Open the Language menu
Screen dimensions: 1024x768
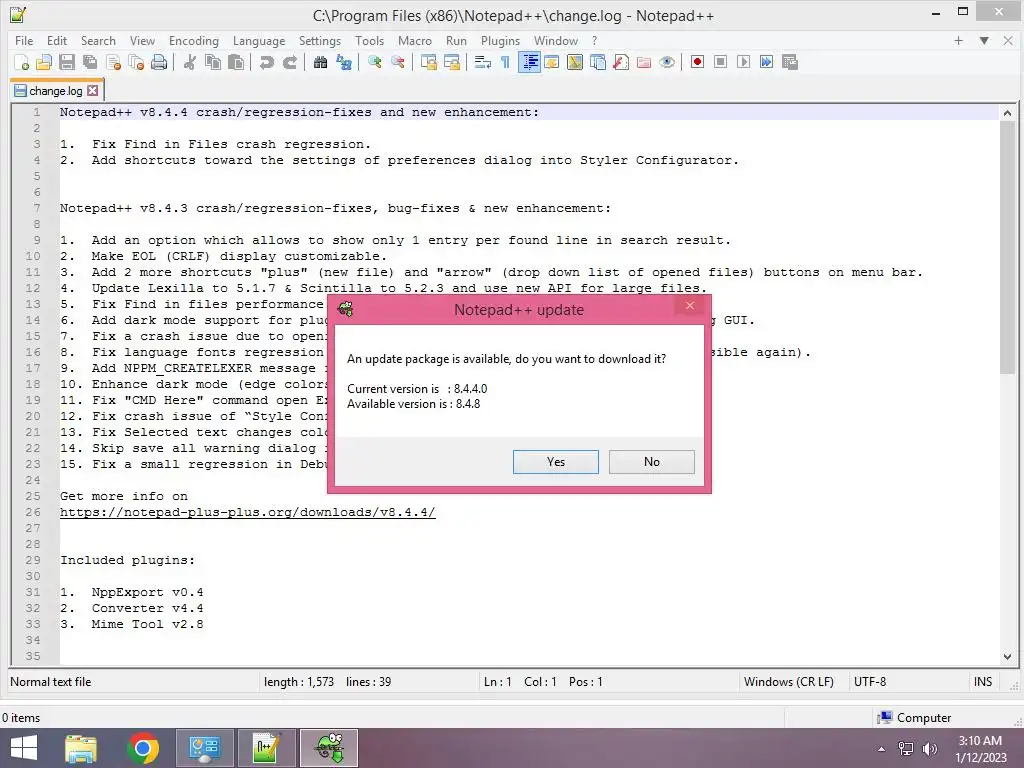pos(259,40)
